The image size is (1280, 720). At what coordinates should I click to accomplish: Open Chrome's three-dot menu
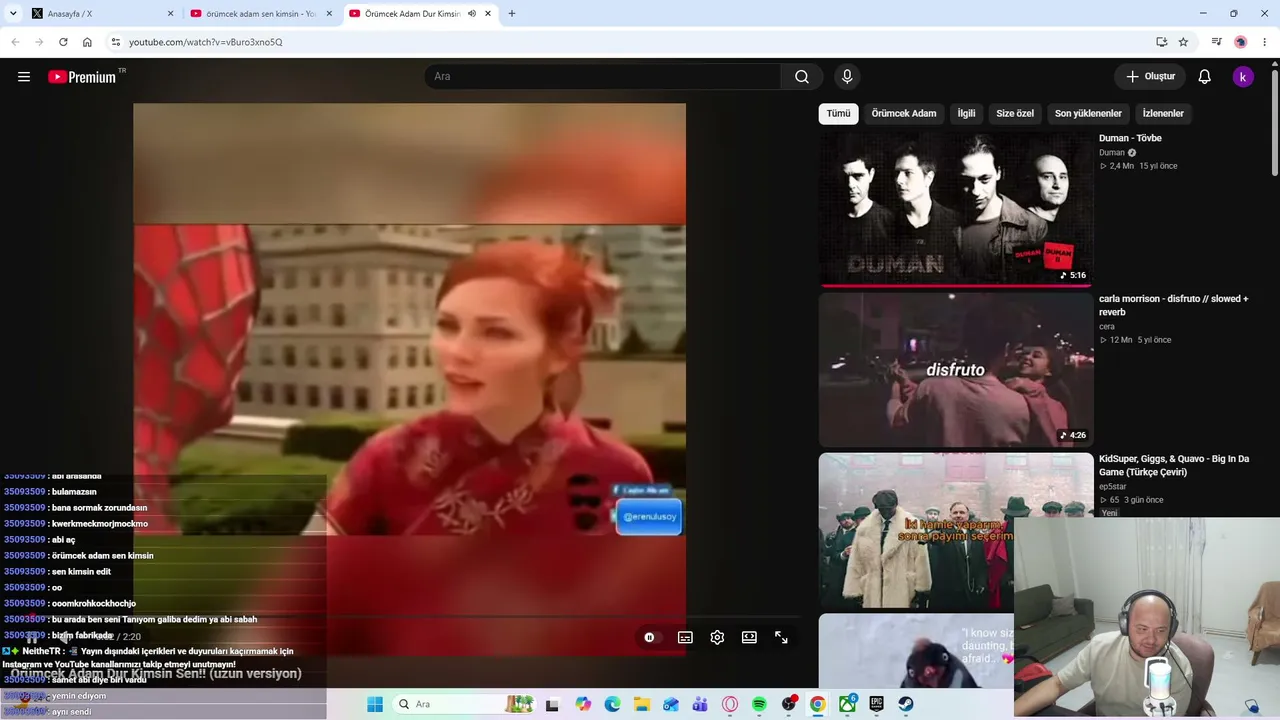[1265, 42]
